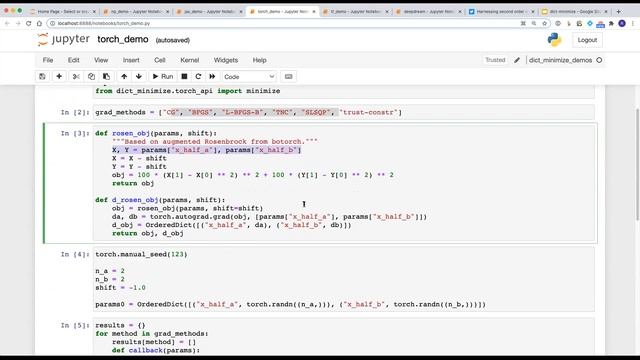This screenshot has width=640, height=360.
Task: Save and checkpoint the notebook
Action: coord(42,76)
